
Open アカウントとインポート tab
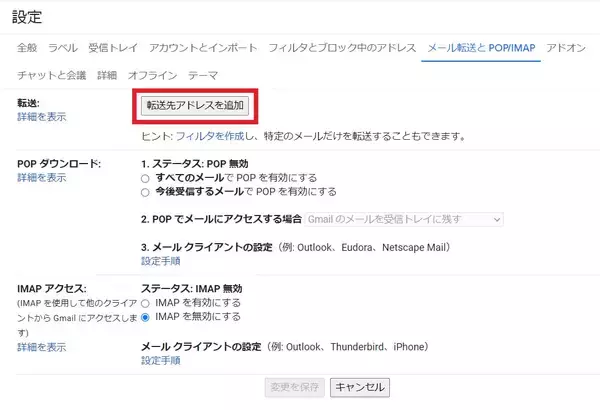(203, 48)
